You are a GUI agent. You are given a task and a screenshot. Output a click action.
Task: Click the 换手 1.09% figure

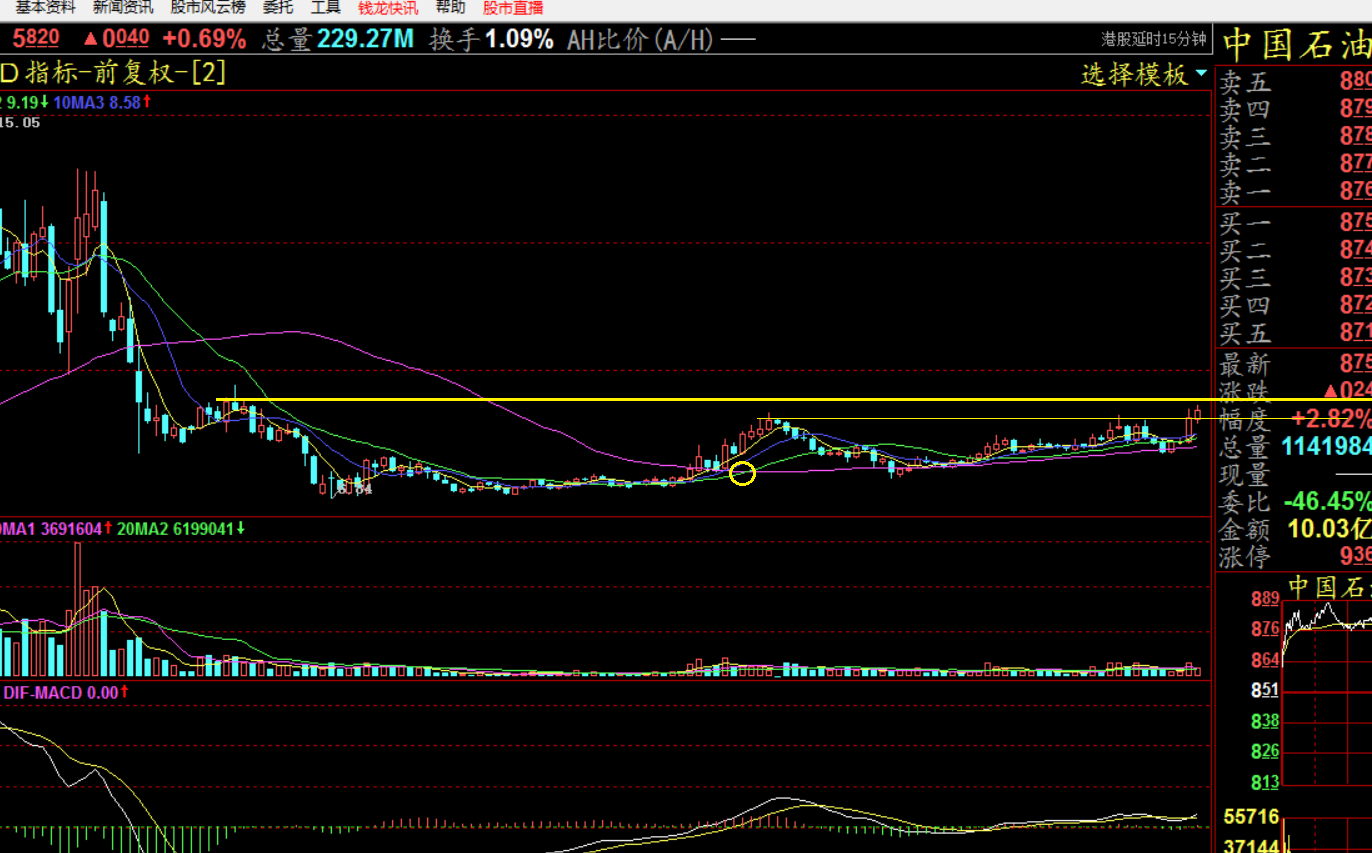pos(492,40)
